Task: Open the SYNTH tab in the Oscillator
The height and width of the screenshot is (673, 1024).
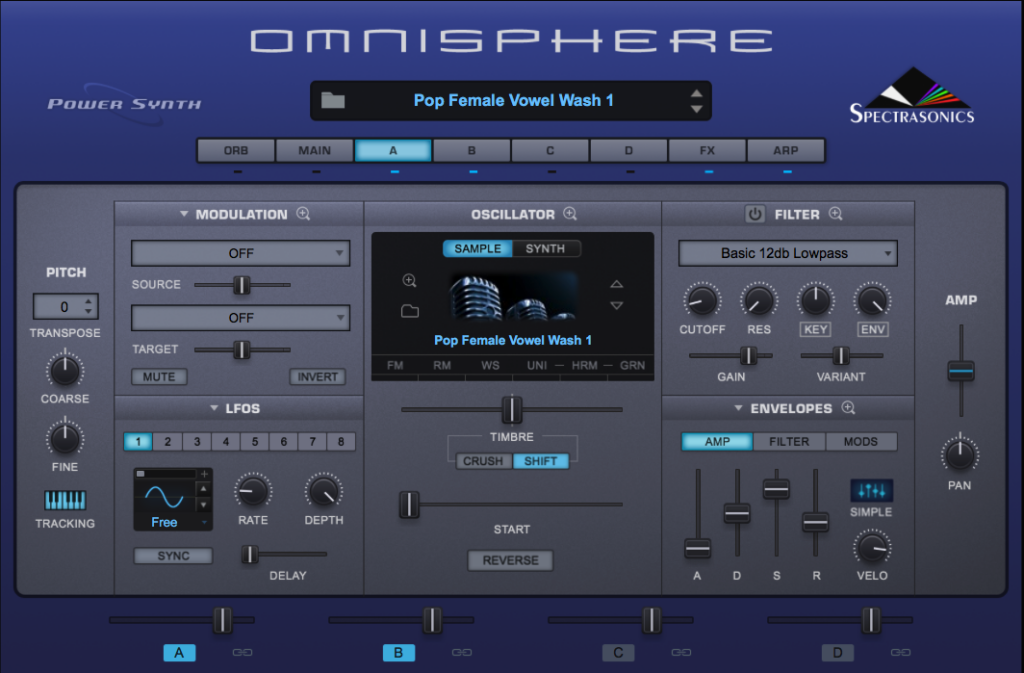Action: click(546, 248)
